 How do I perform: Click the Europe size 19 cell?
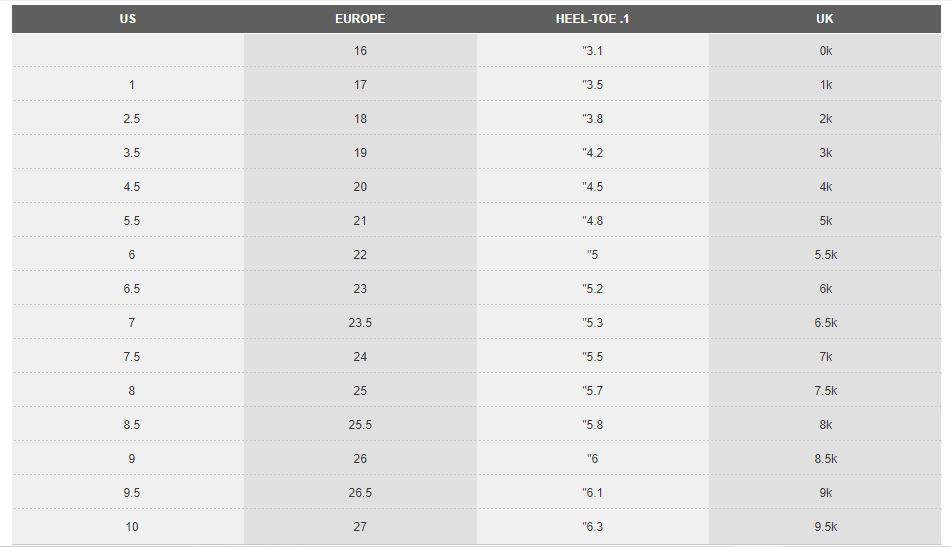(360, 153)
